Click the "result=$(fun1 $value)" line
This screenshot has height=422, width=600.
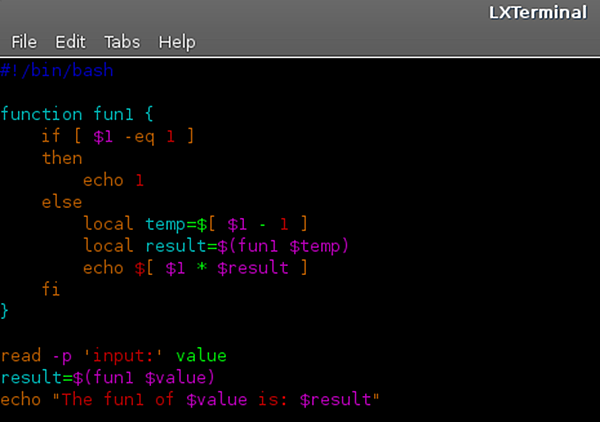(108, 378)
